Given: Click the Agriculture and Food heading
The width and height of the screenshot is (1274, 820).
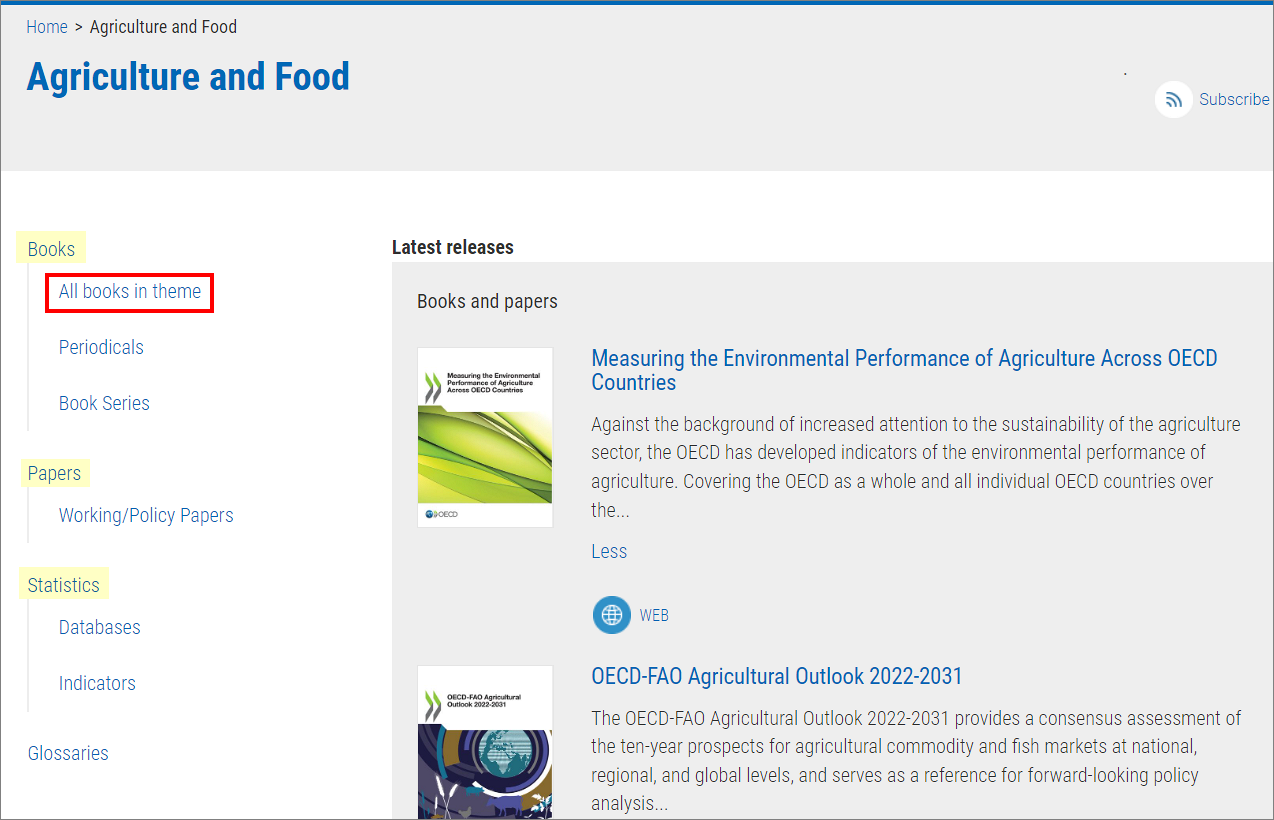Looking at the screenshot, I should (188, 77).
